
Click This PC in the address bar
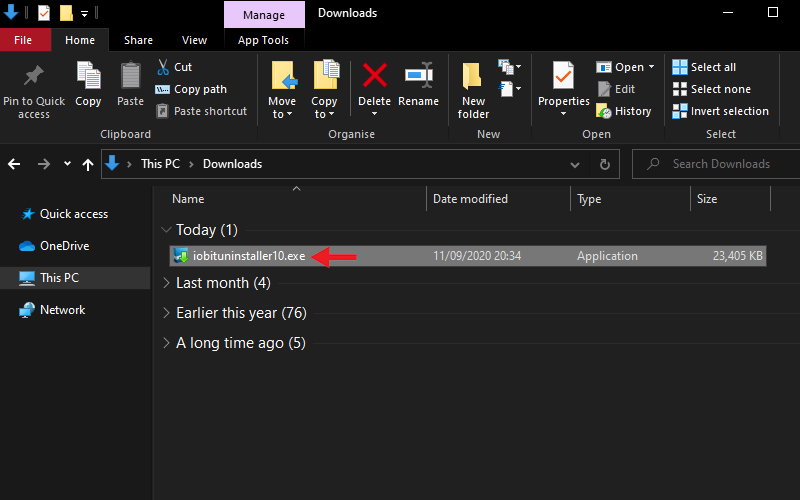point(160,164)
